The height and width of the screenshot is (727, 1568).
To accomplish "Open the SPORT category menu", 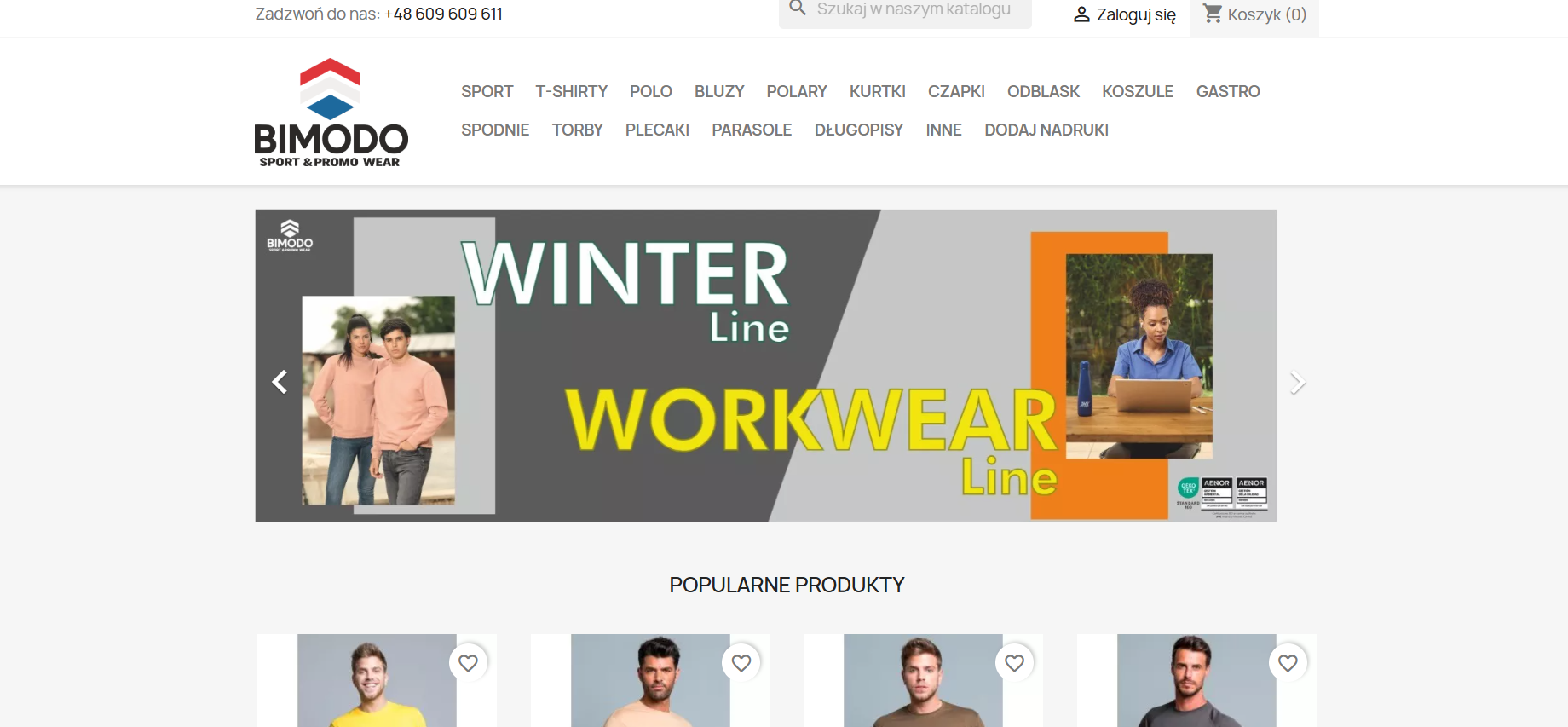I will point(487,91).
